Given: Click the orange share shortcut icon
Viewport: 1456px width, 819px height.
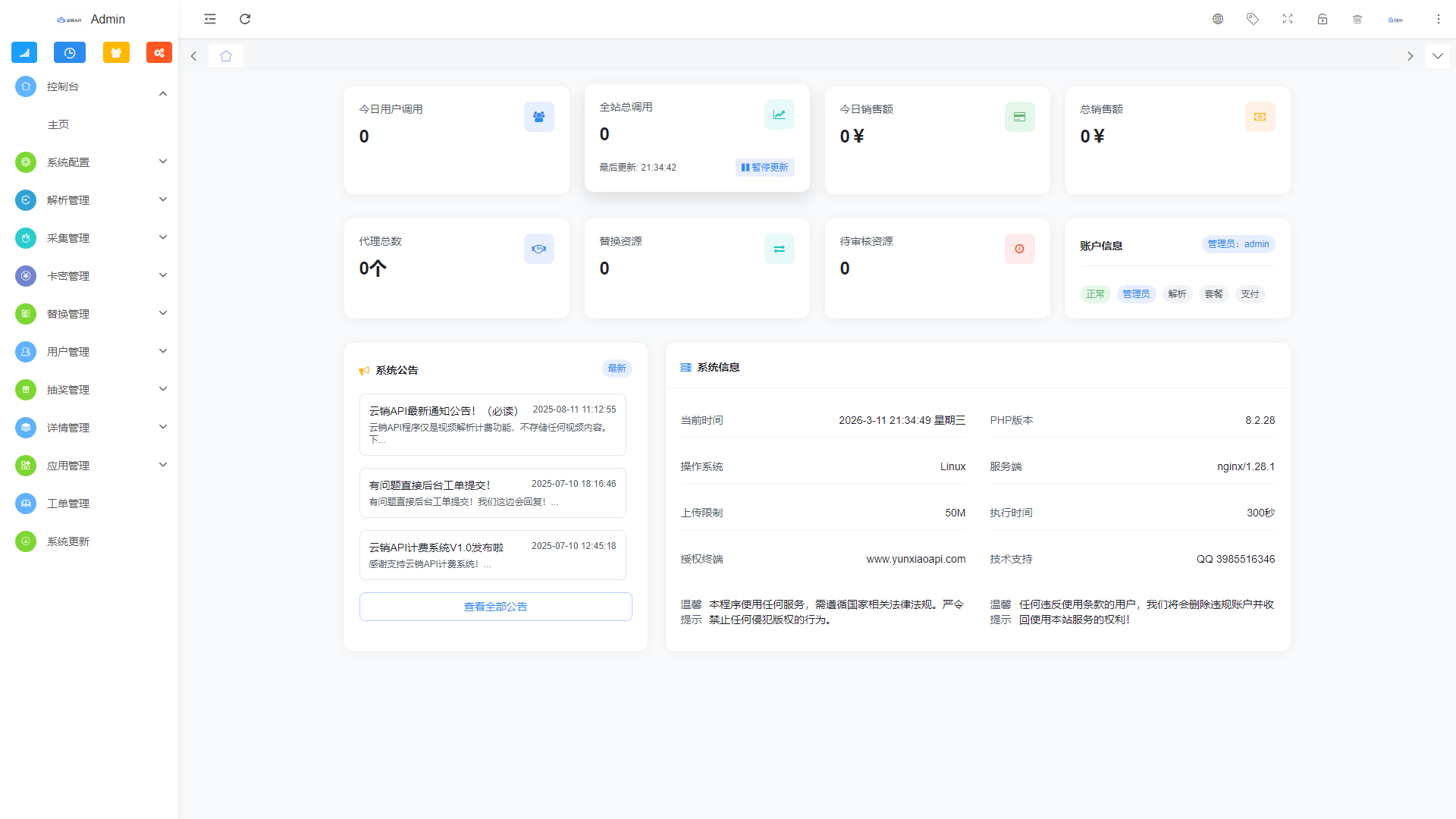Looking at the screenshot, I should 159,52.
